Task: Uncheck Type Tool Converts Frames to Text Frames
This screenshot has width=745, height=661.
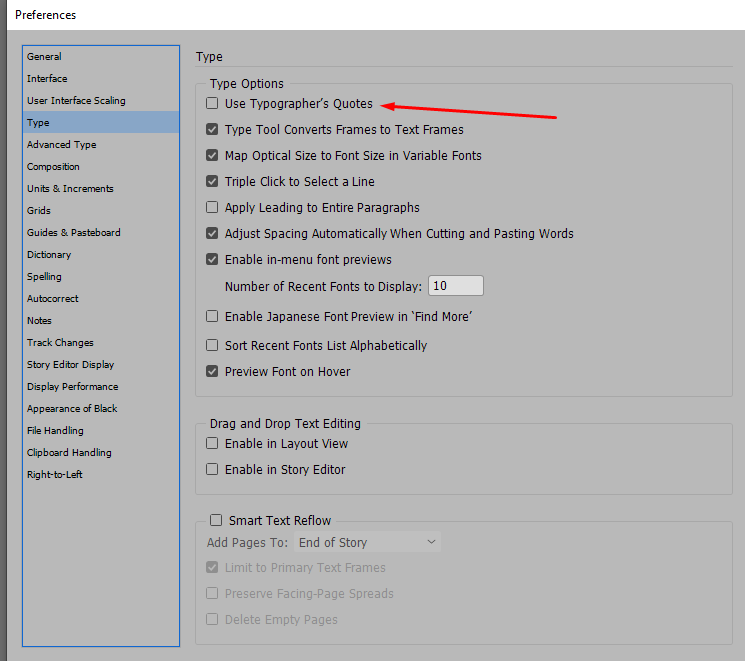Action: coord(212,130)
